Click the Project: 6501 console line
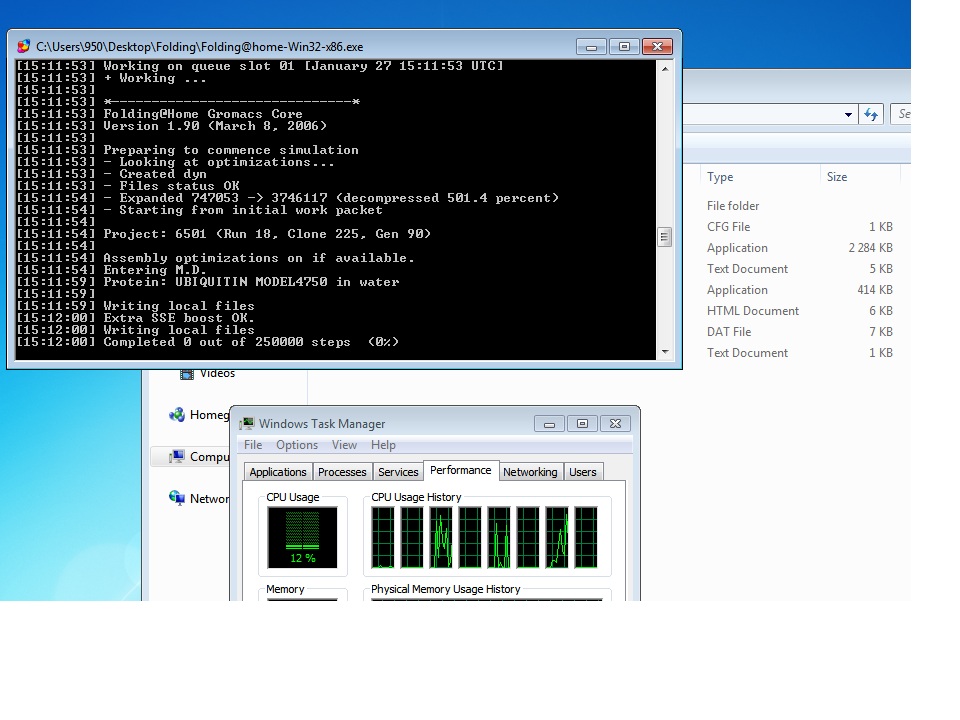Viewport: 960px width, 720px height. click(x=223, y=234)
